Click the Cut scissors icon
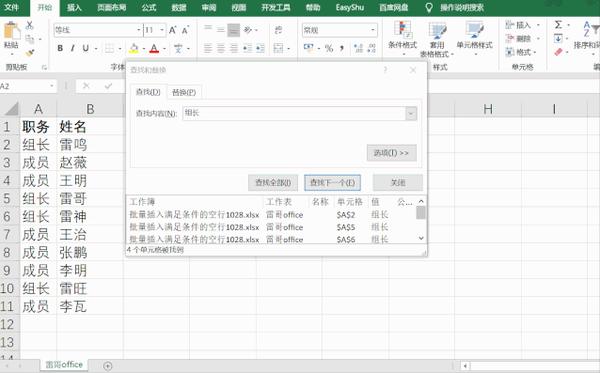This screenshot has height=373, width=600. tap(29, 26)
